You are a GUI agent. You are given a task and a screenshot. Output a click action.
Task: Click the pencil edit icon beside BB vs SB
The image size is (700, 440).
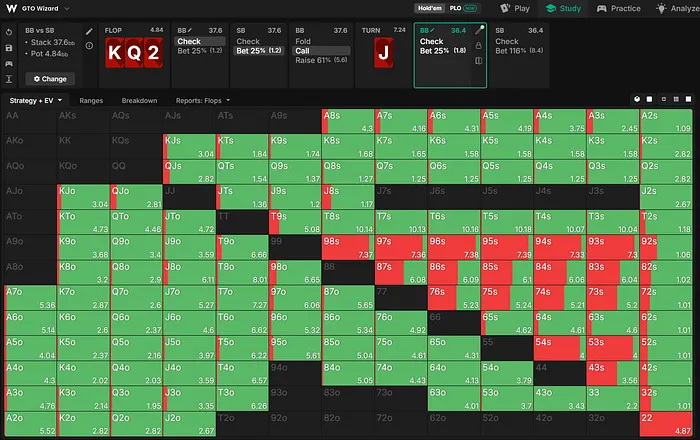coord(89,31)
